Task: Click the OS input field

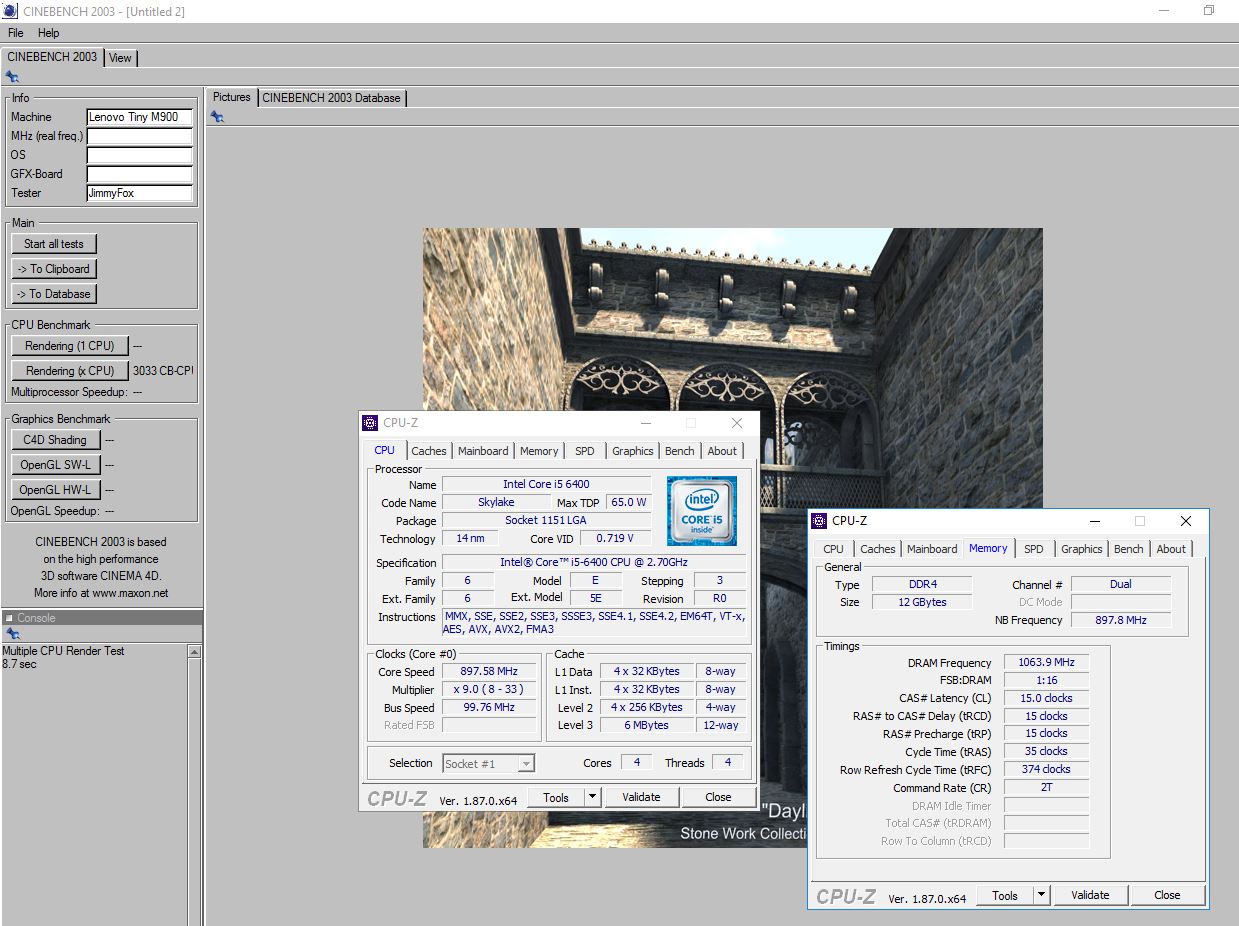Action: coord(139,155)
